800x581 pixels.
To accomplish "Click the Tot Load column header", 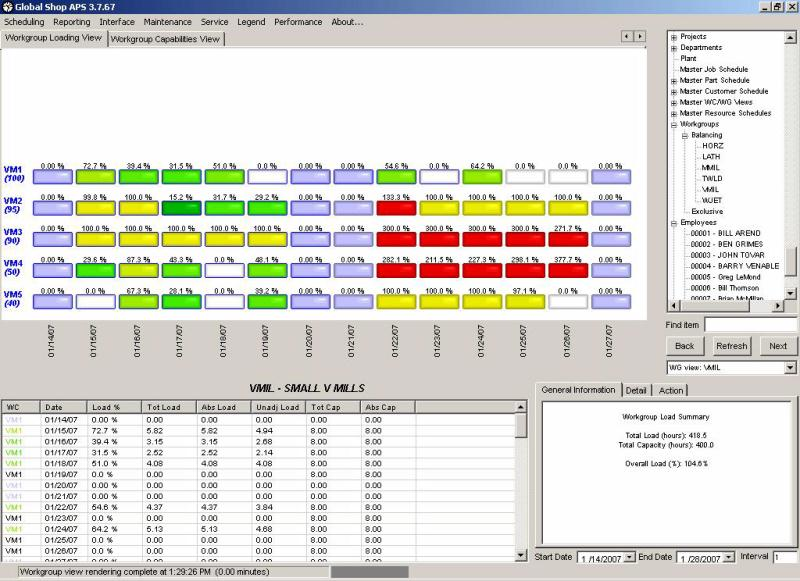I will (x=169, y=407).
